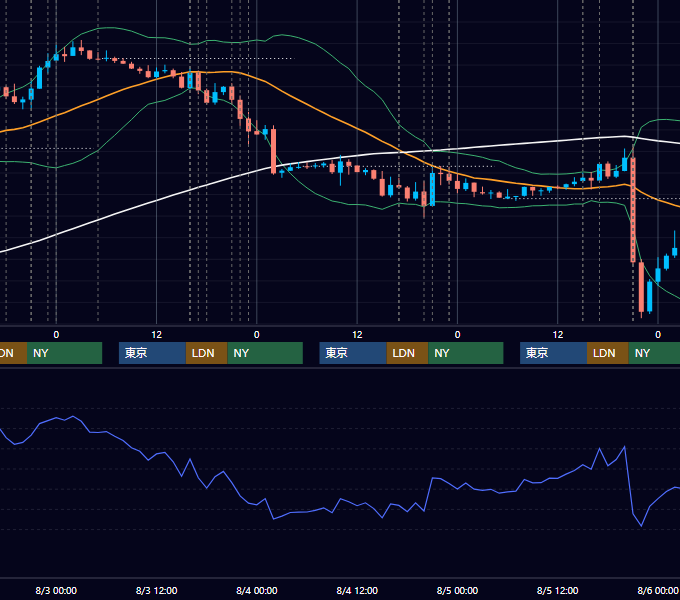Click the hour label 12 above 8/4 12:00
Image resolution: width=680 pixels, height=600 pixels.
click(357, 335)
